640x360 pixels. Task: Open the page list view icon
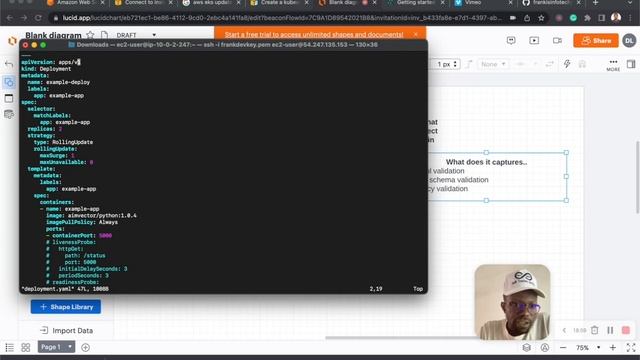tap(9, 347)
